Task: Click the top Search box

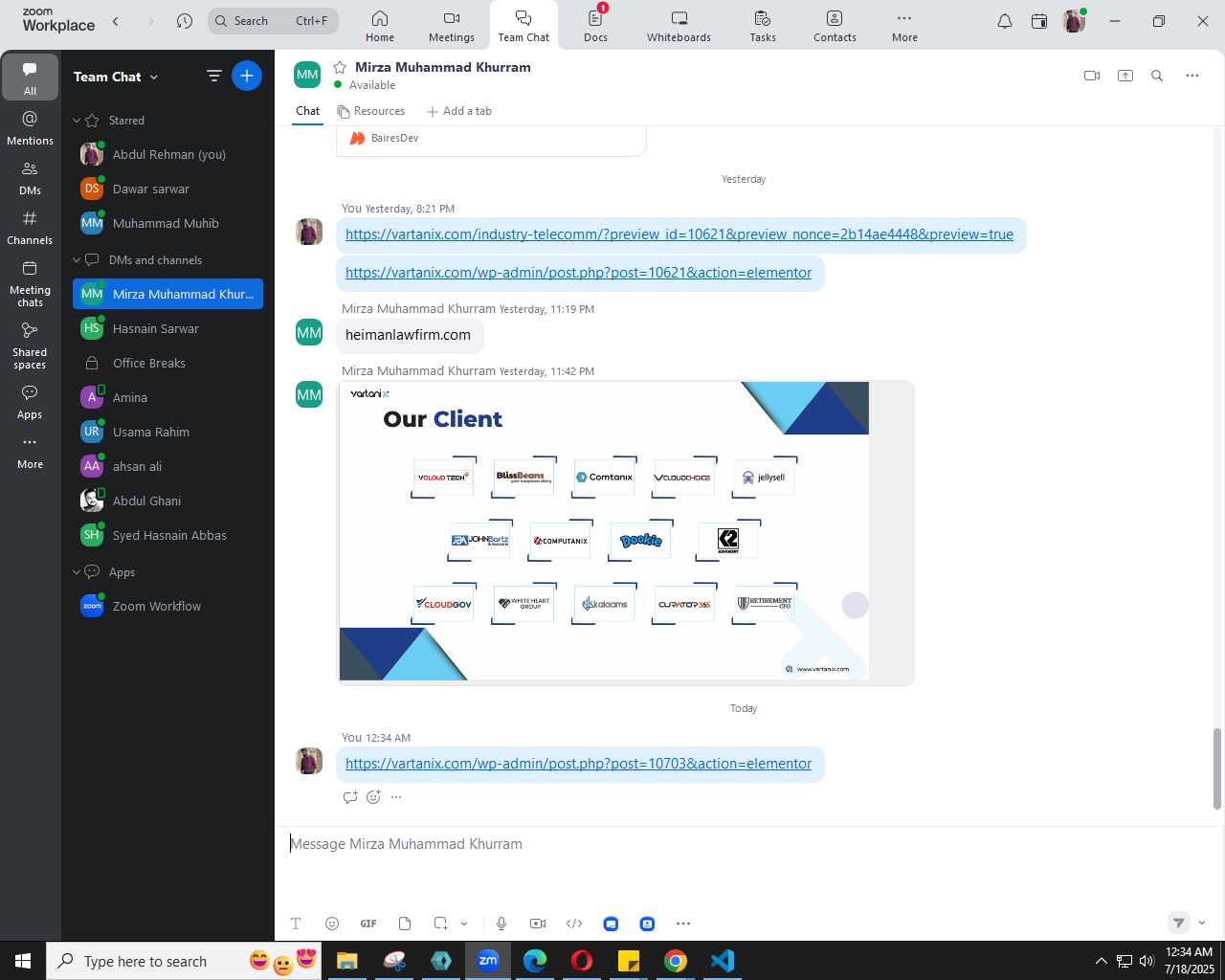Action: tap(273, 21)
